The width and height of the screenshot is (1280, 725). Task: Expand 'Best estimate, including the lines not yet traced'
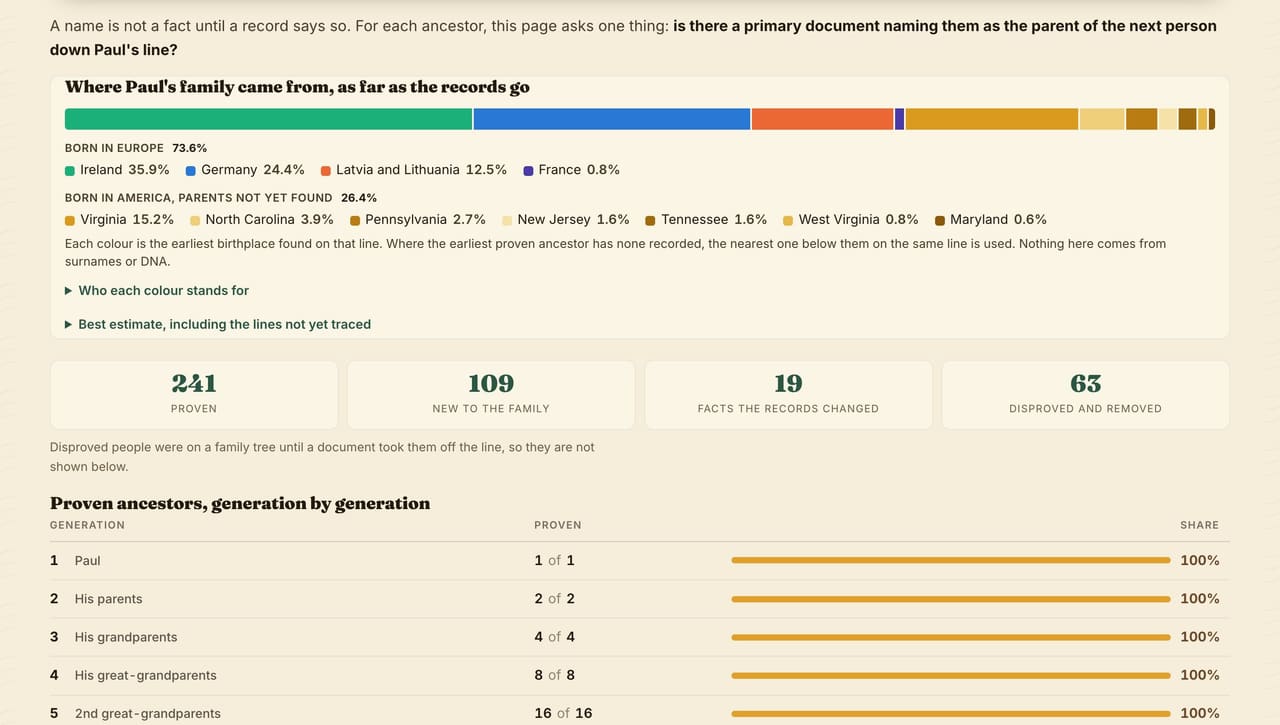[x=218, y=324]
